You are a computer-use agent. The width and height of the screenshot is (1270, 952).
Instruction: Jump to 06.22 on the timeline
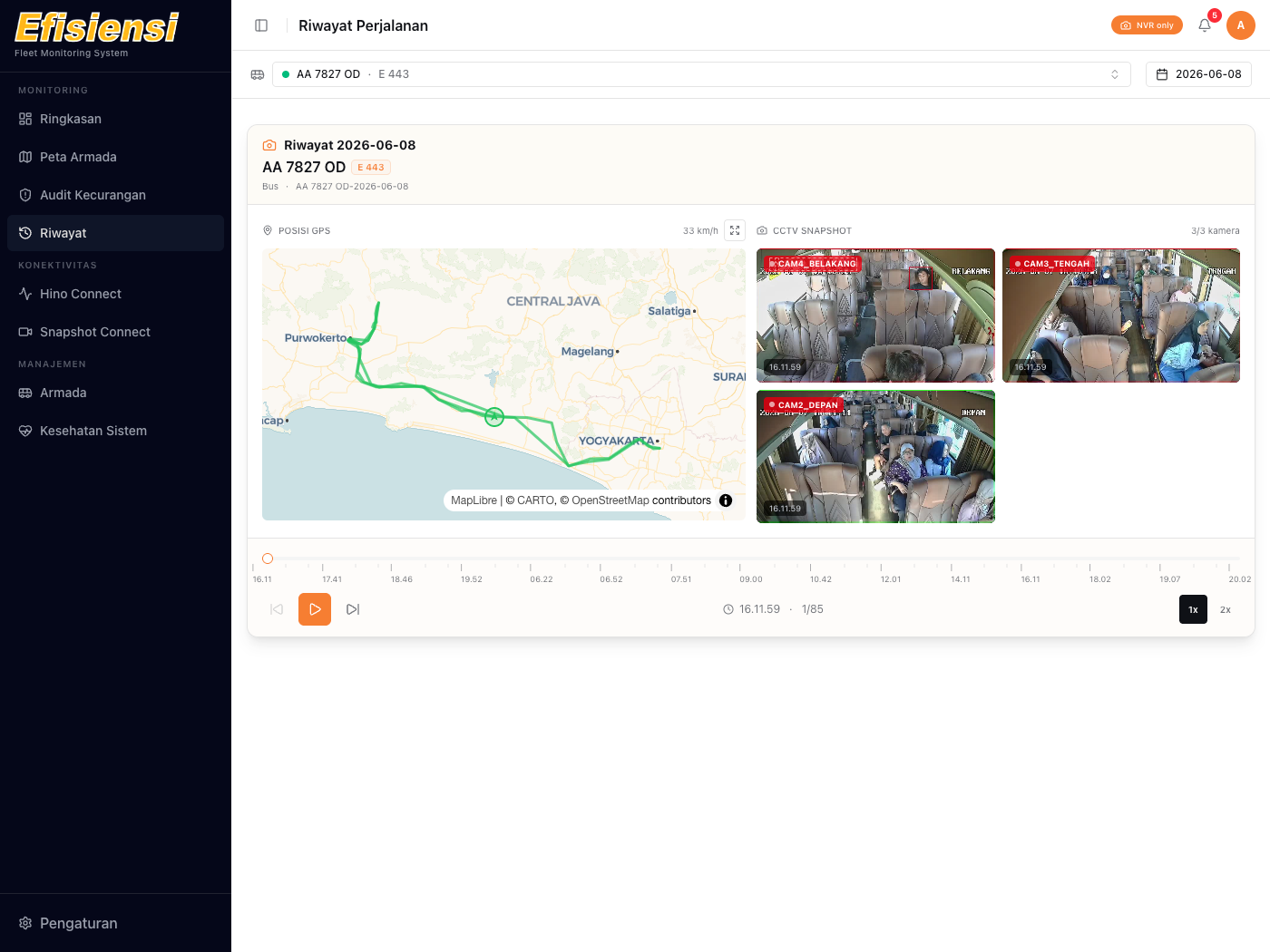pyautogui.click(x=542, y=579)
